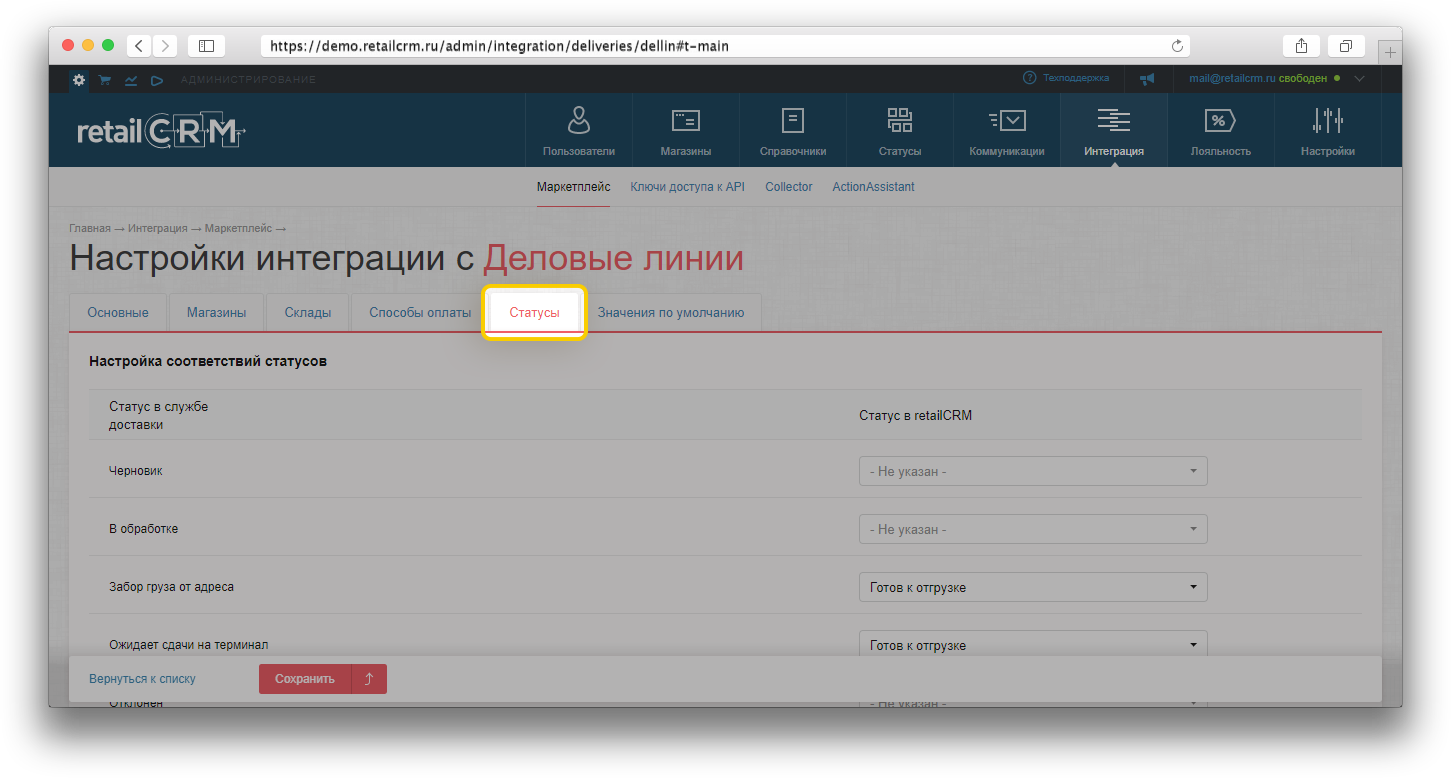The height and width of the screenshot is (778, 1451).
Task: Switch to the Магазины settings tab
Action: click(216, 312)
